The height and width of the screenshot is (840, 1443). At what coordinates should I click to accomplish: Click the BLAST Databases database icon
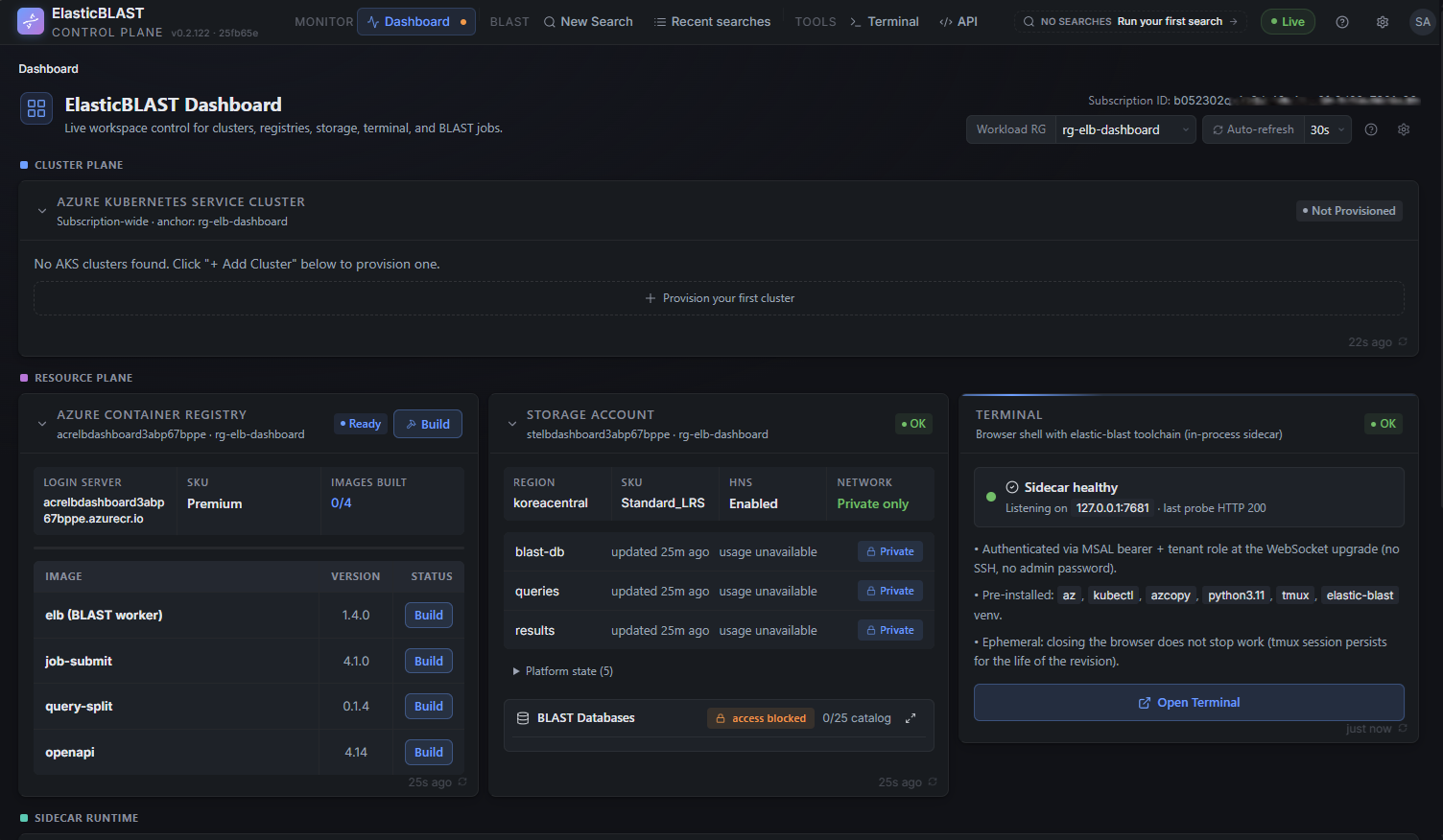[523, 718]
